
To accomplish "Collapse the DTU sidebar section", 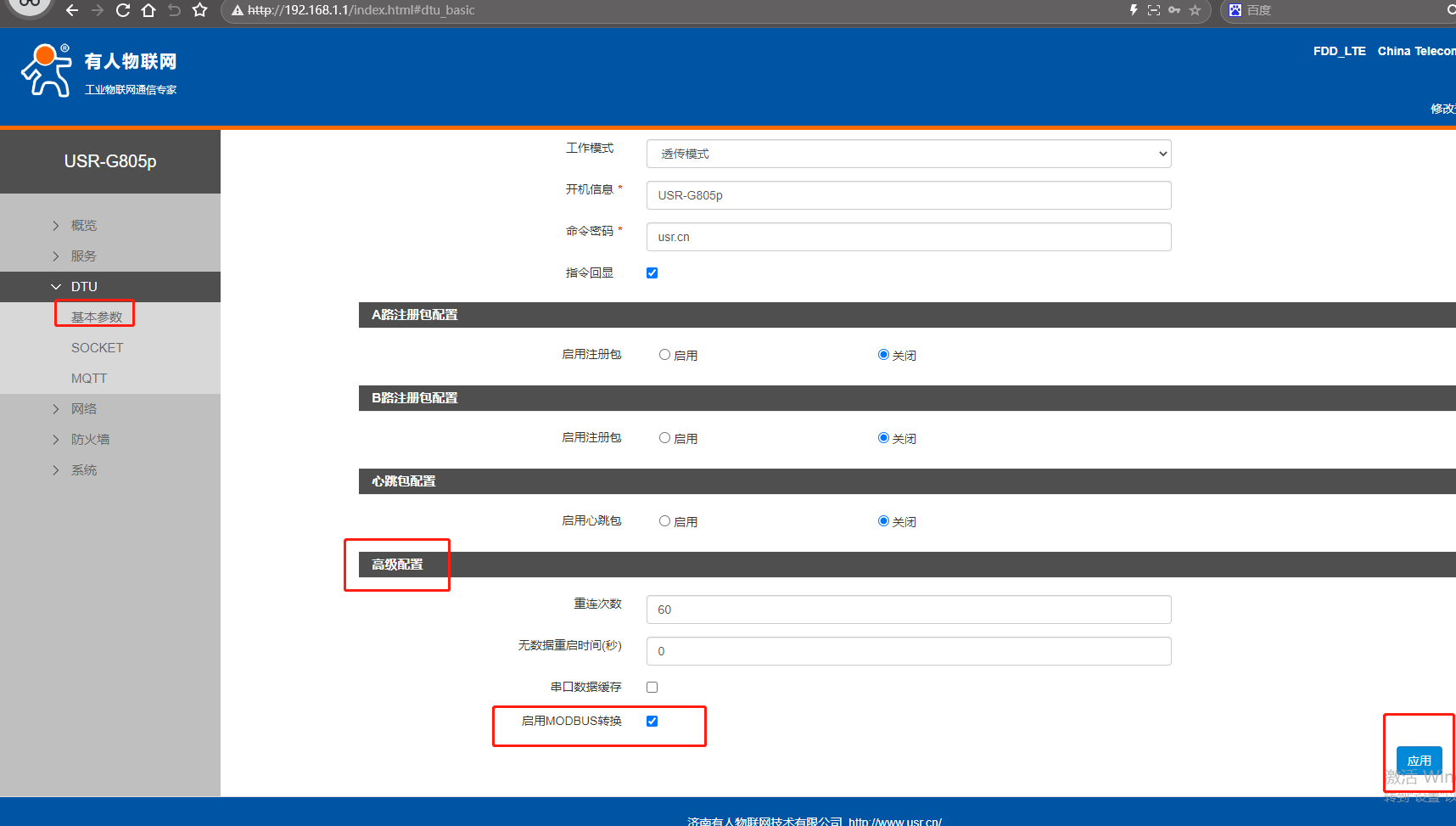I will pos(83,287).
